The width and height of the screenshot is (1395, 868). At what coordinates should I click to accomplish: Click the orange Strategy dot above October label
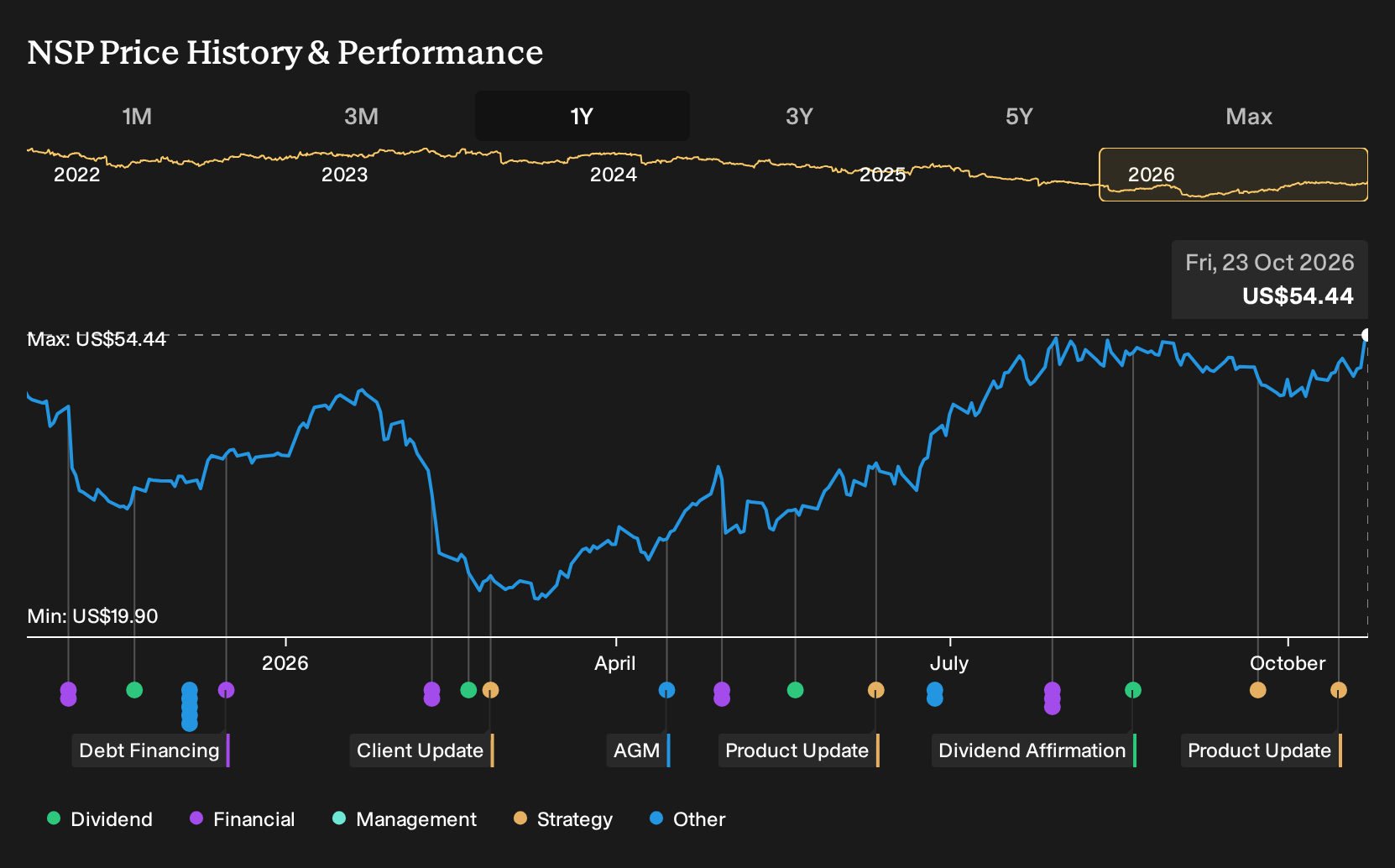[x=1257, y=690]
